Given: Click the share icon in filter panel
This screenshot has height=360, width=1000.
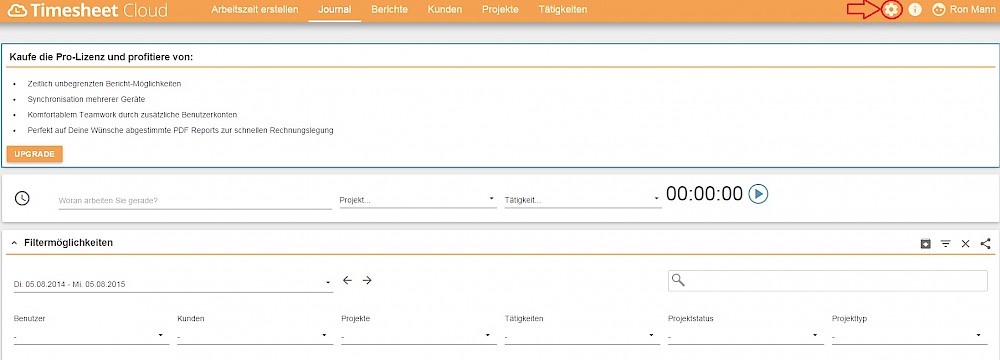Looking at the screenshot, I should (x=985, y=243).
